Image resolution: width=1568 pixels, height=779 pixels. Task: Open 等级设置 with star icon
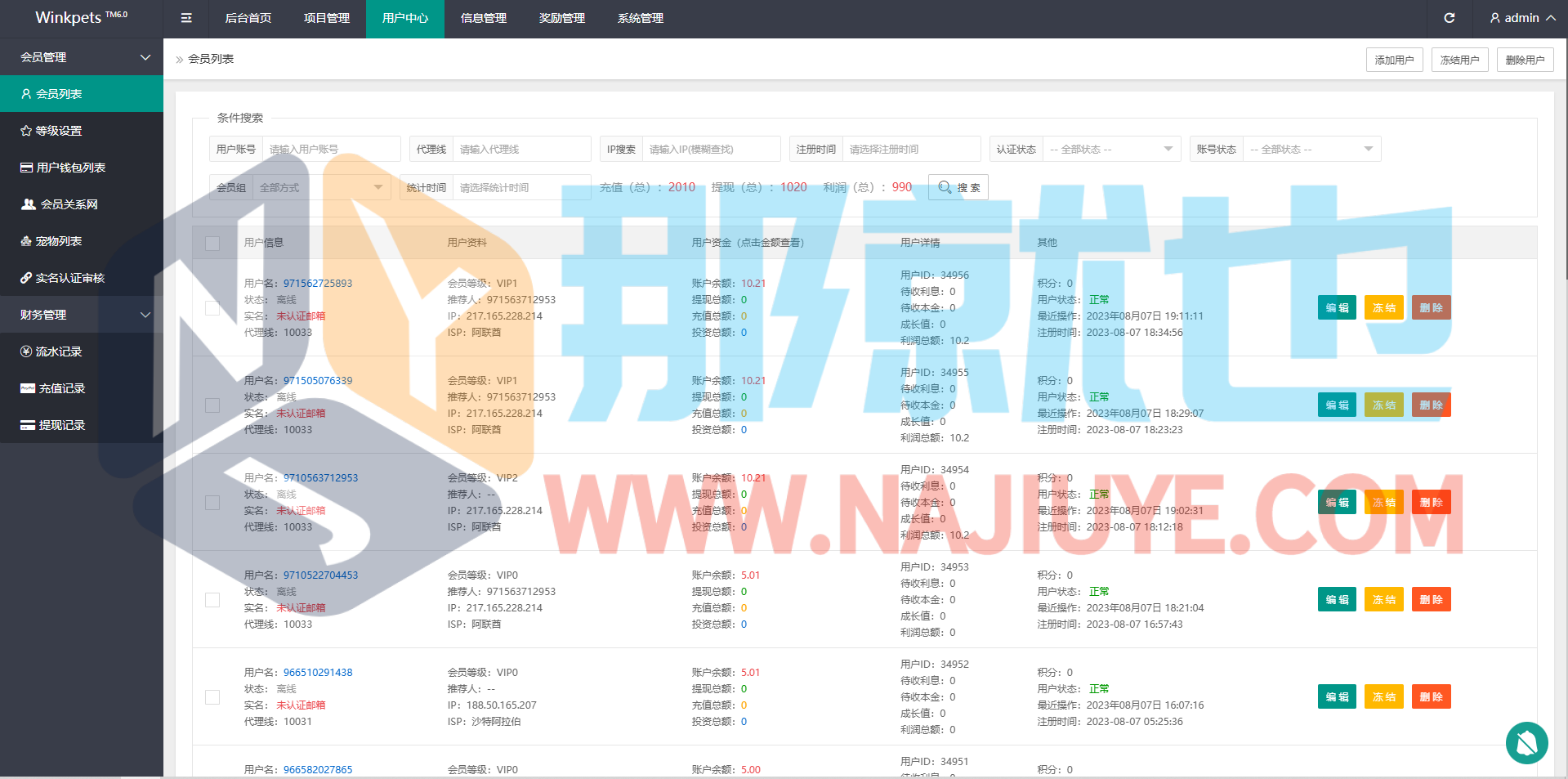[x=58, y=131]
